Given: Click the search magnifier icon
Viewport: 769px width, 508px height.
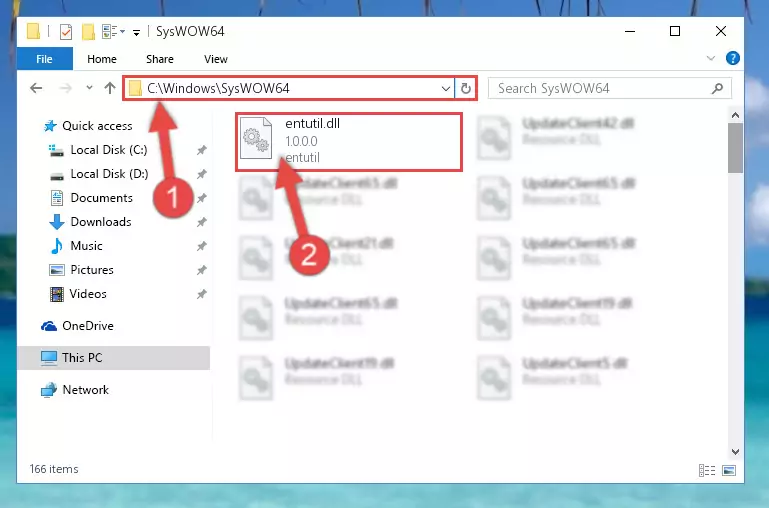Looking at the screenshot, I should coord(718,88).
